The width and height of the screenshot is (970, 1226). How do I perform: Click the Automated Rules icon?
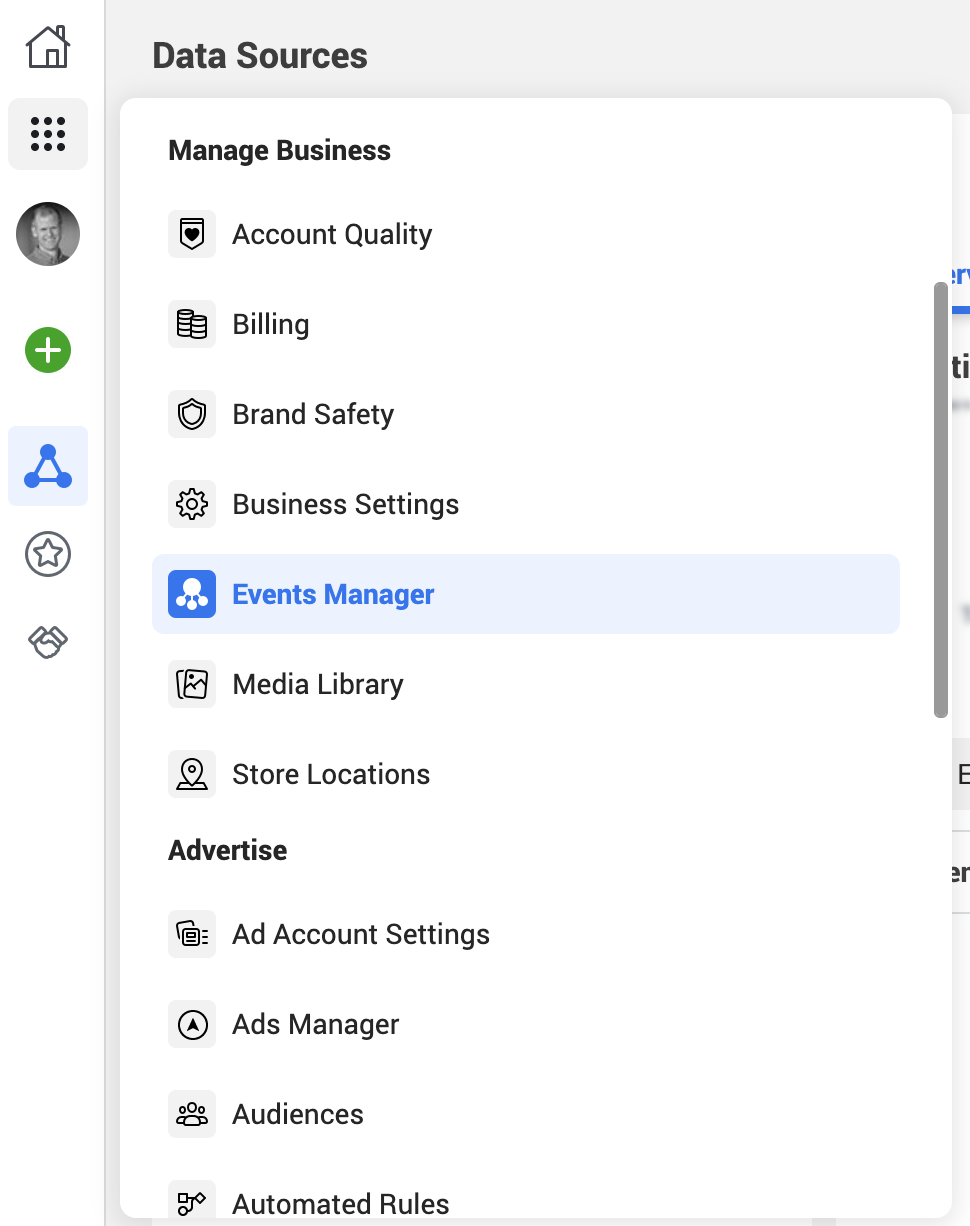(192, 1202)
